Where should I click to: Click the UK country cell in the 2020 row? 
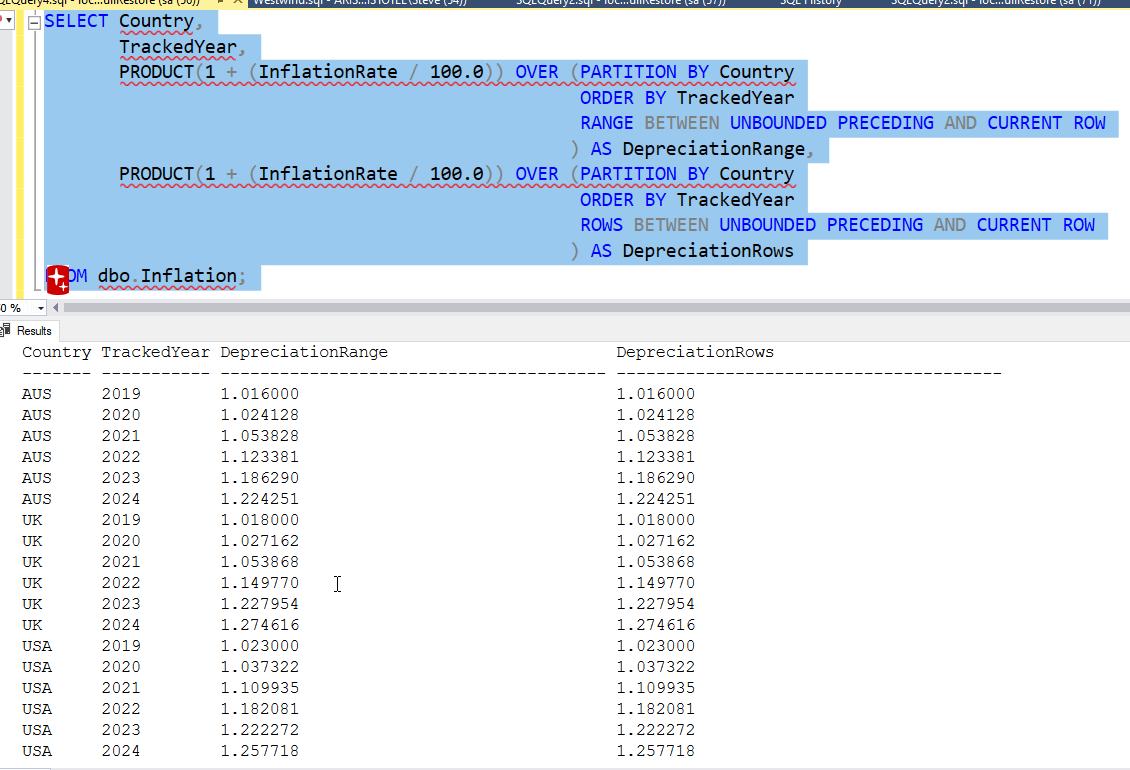click(x=32, y=541)
